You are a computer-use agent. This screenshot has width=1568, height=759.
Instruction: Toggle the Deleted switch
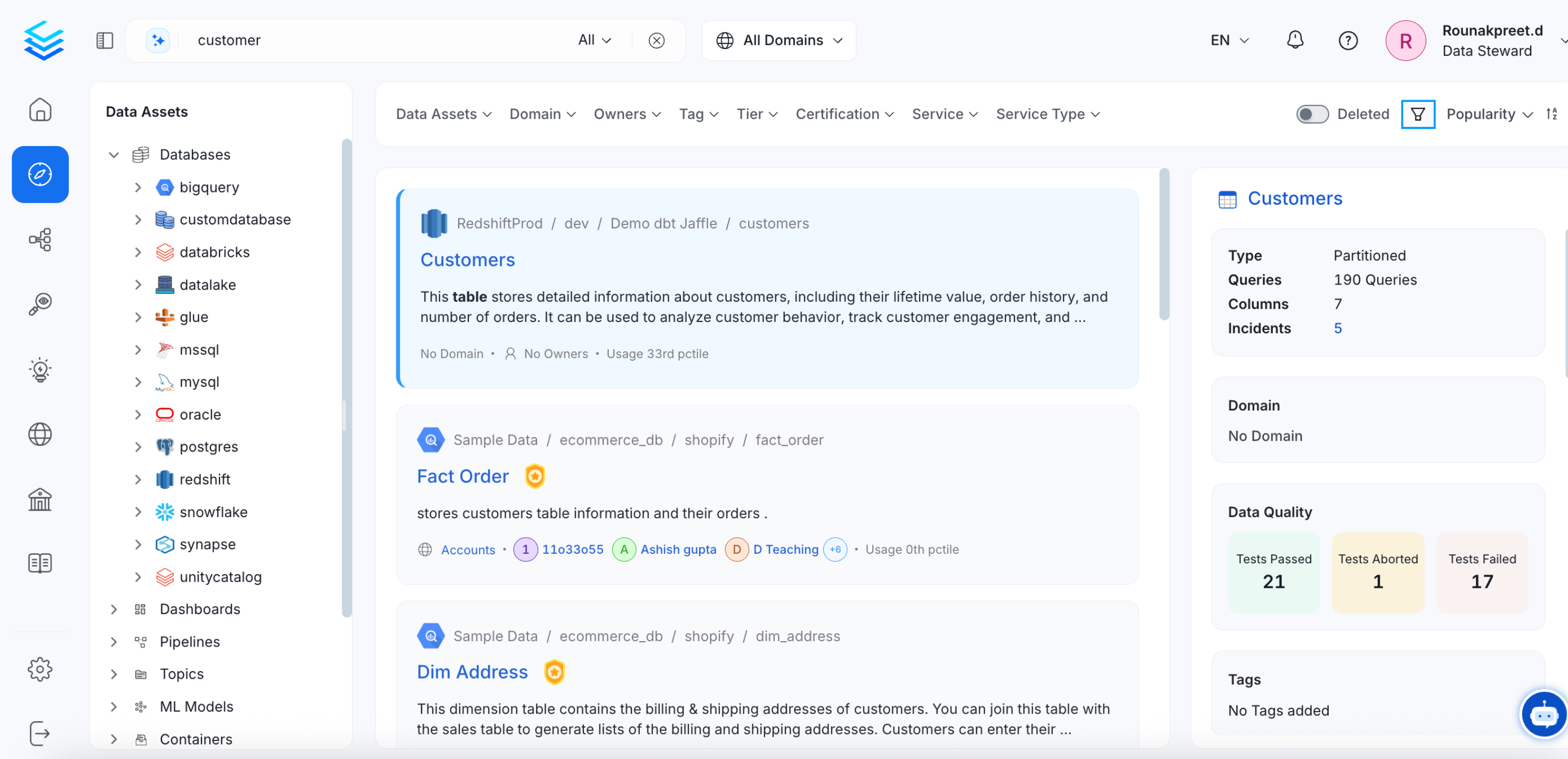point(1312,114)
